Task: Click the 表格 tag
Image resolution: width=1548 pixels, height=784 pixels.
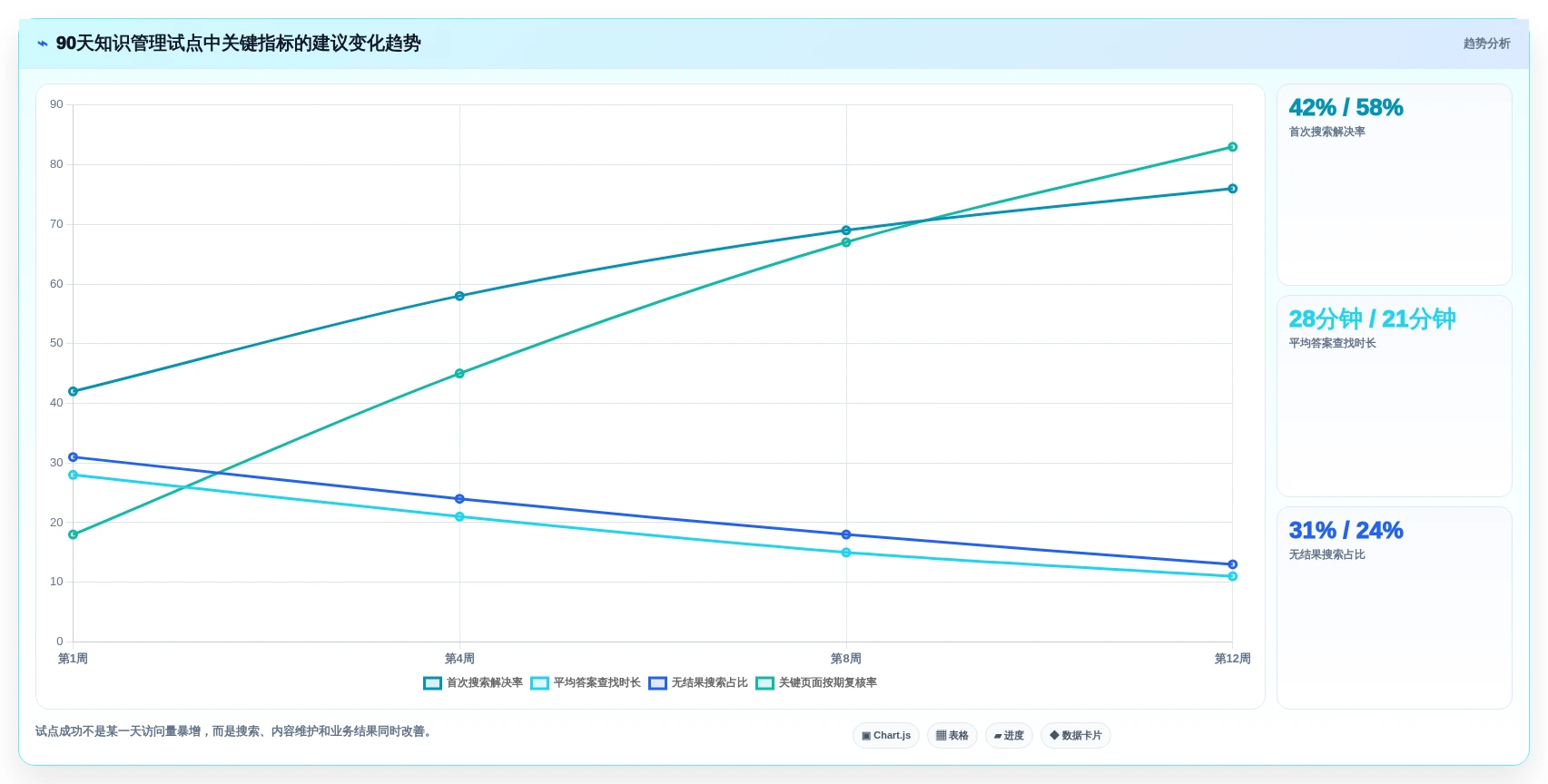Action: 952,736
